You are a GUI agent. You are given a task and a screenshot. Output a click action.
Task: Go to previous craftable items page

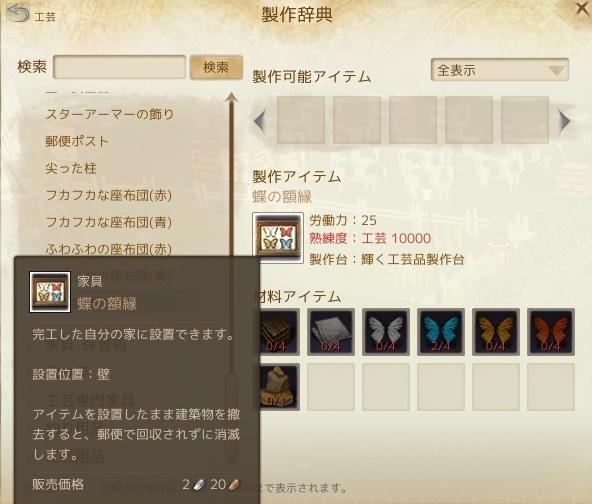pos(259,121)
